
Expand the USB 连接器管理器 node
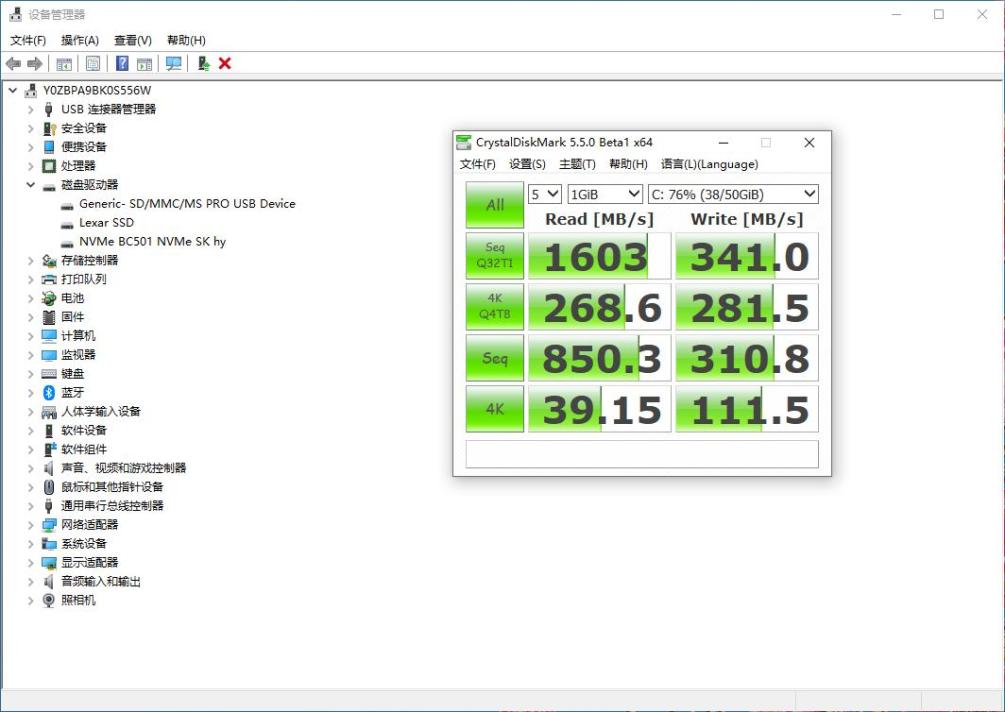tap(30, 110)
